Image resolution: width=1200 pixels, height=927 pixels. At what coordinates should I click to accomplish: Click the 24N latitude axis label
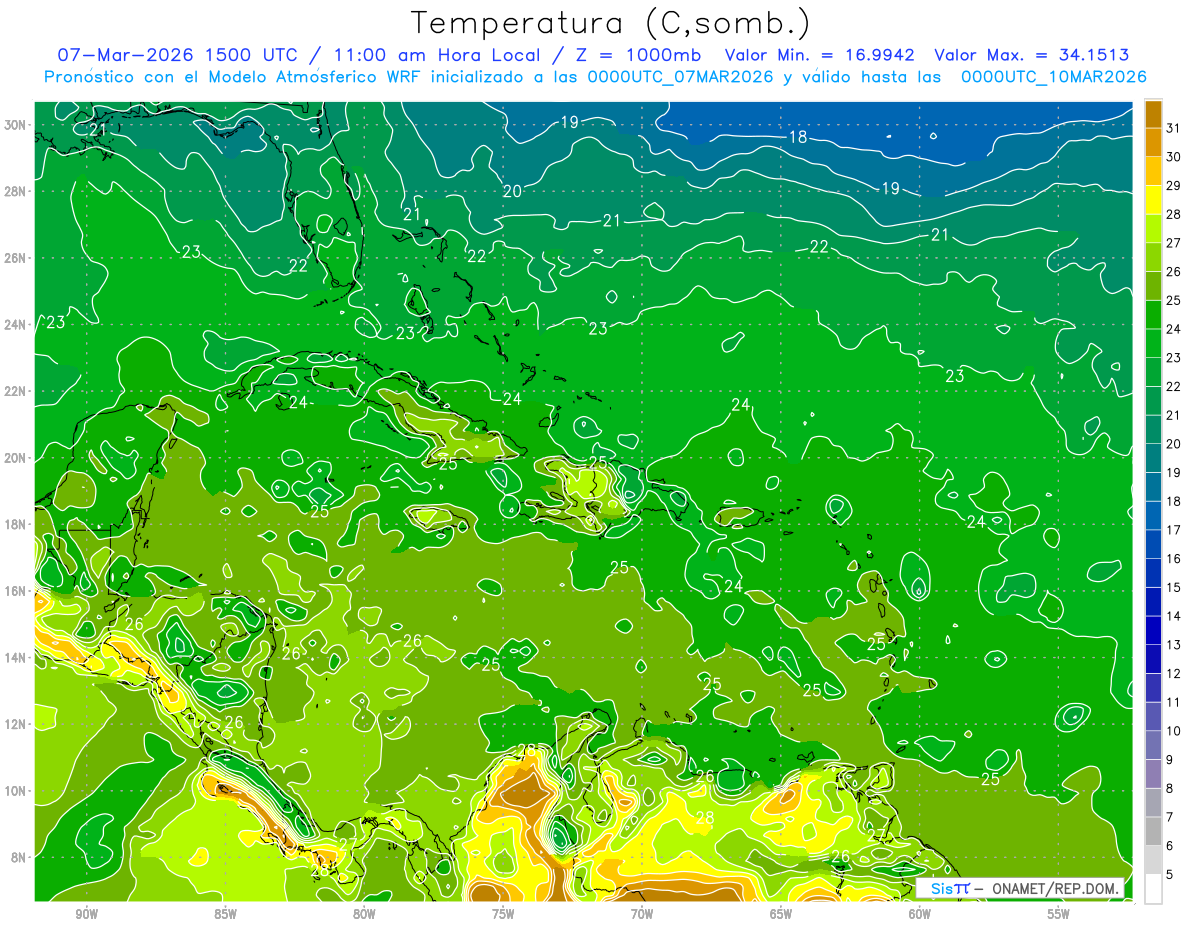click(x=15, y=324)
